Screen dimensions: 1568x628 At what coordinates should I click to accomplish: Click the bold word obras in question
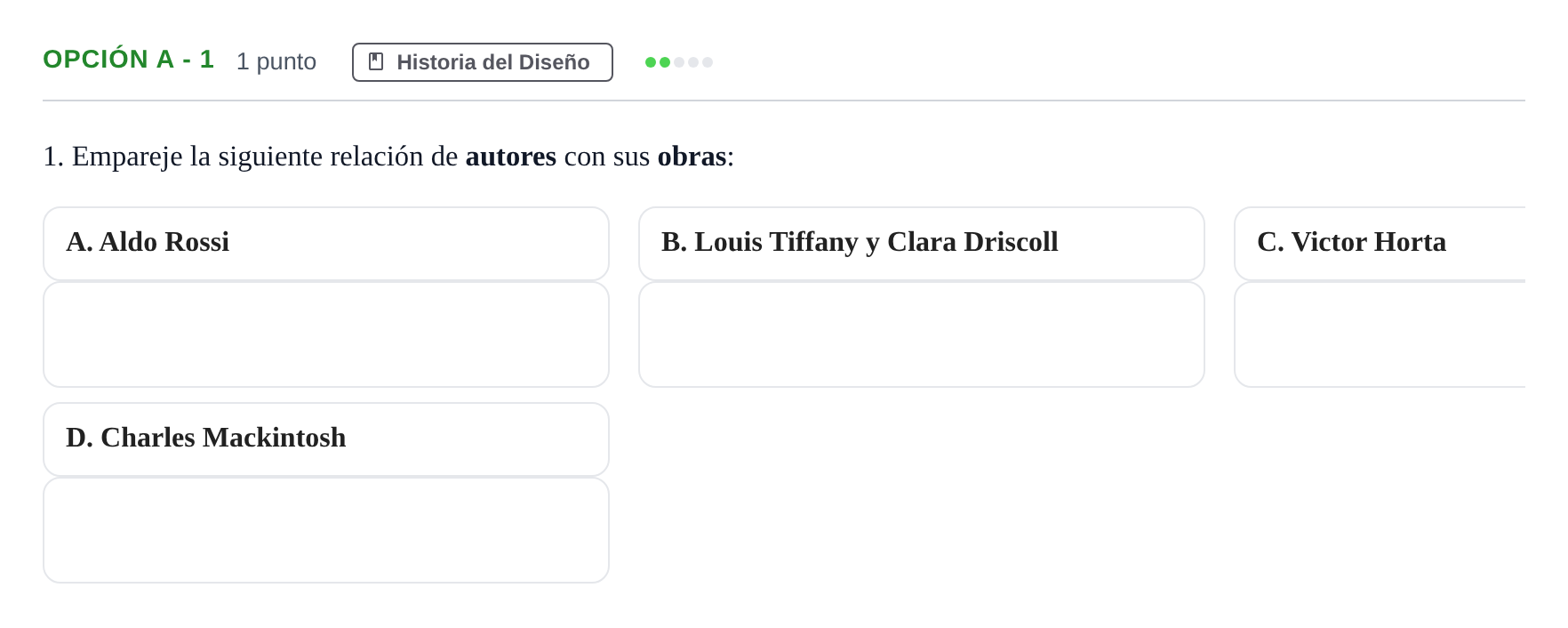(x=692, y=157)
